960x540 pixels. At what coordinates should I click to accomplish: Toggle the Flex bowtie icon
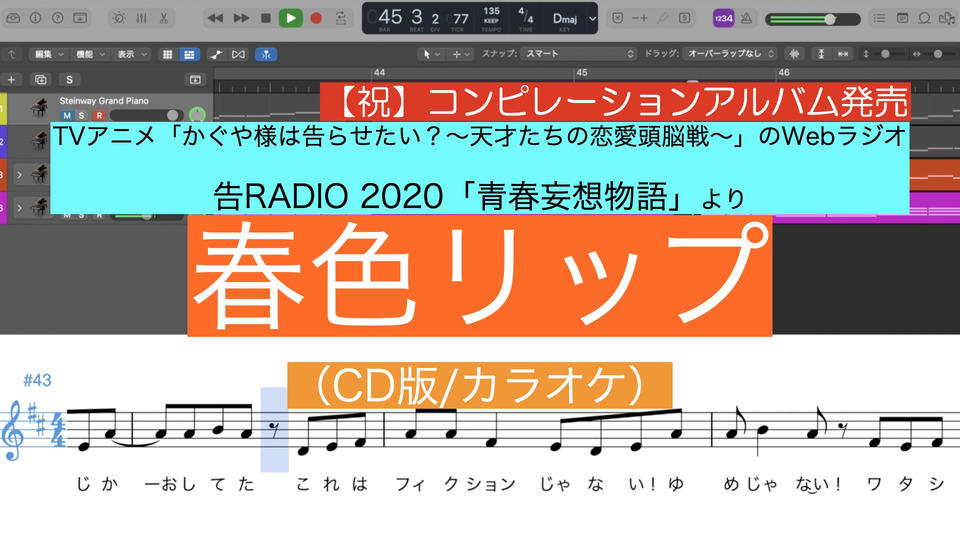coord(238,54)
